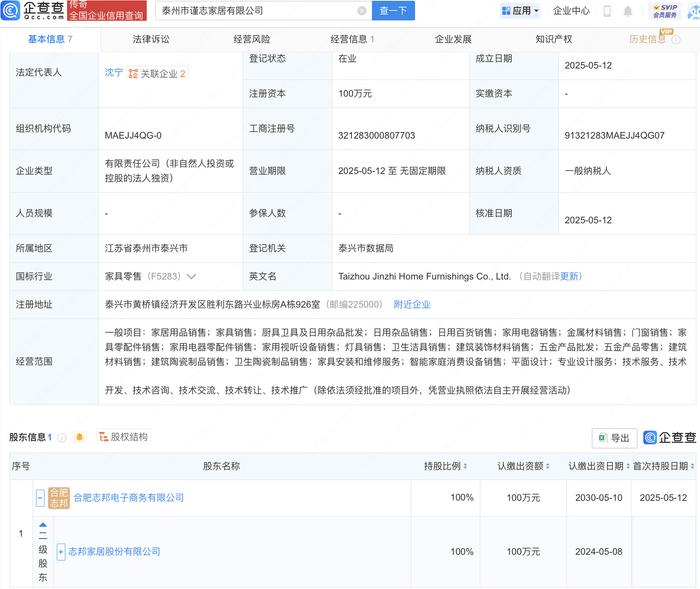This screenshot has height=589, width=700.
Task: Select English name Taizhou Jinzhi Home Furnishings
Action: [424, 276]
